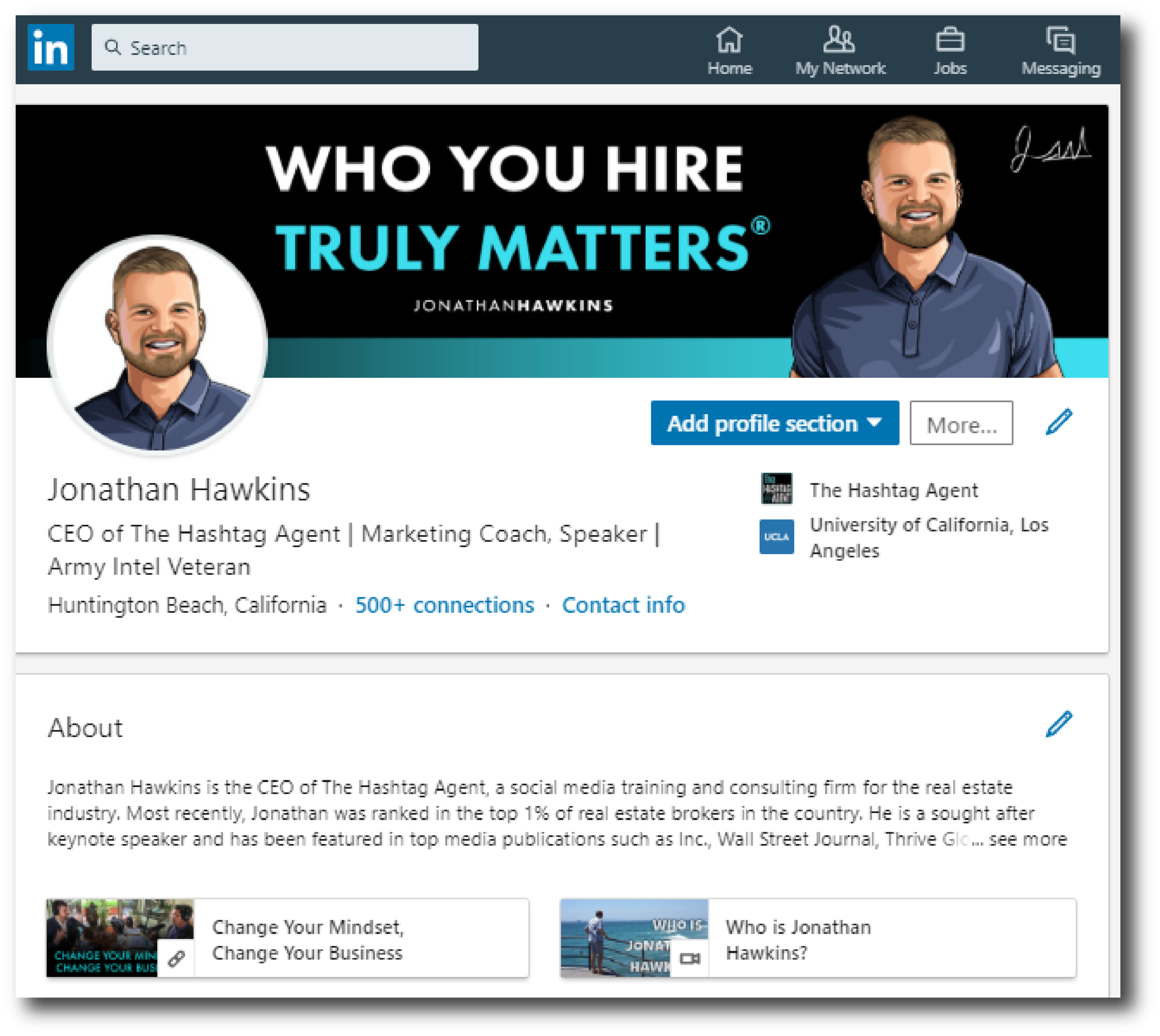This screenshot has width=1160, height=1036.
Task: Open Who is Jonathan Hawkins? media card
Action: [x=818, y=938]
